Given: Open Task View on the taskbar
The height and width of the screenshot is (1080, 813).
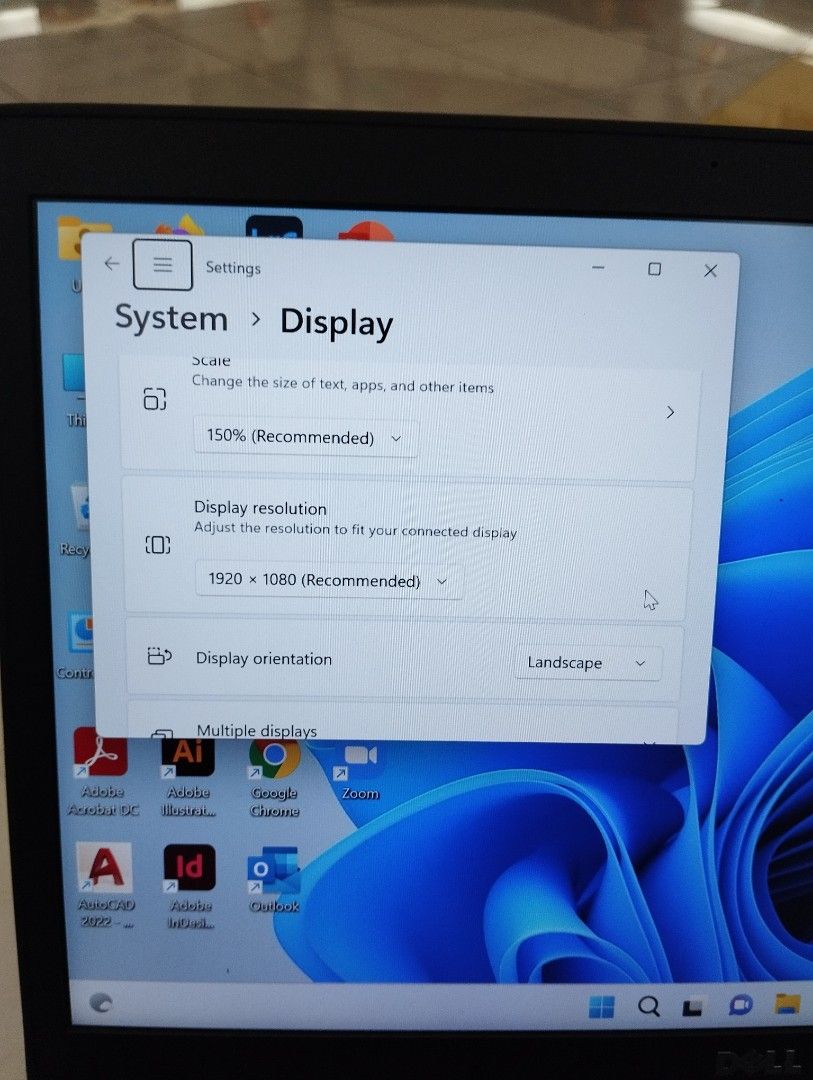Looking at the screenshot, I should [692, 1007].
